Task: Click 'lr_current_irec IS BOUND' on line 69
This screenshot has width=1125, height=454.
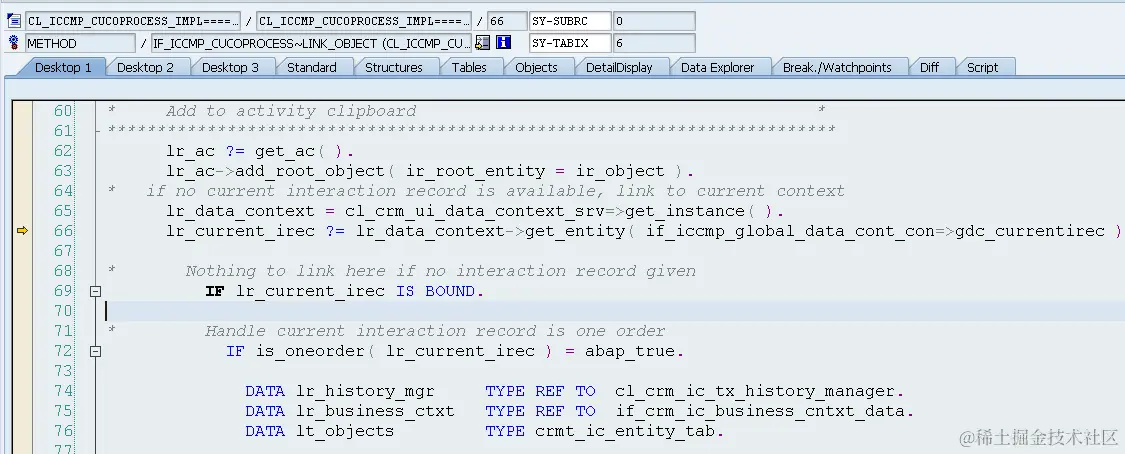Action: [355, 291]
